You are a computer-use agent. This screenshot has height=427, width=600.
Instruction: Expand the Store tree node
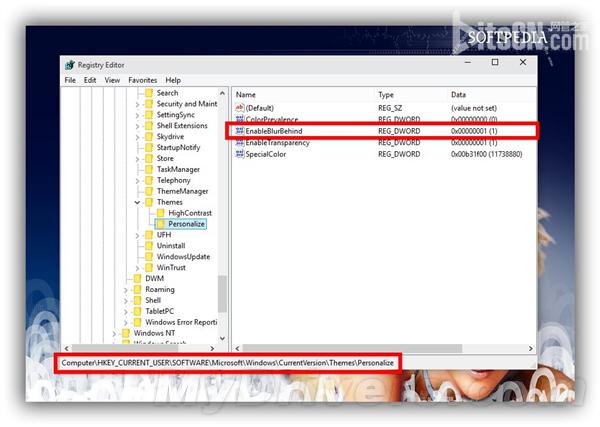coord(137,159)
